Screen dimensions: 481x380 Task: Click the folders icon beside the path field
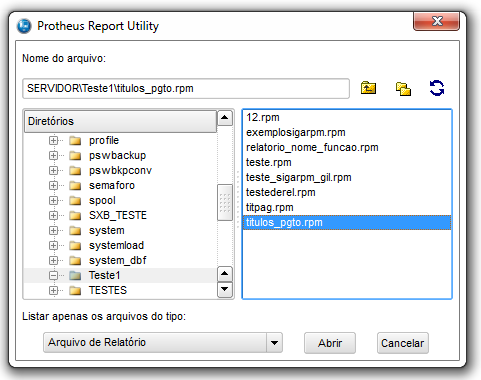403,89
